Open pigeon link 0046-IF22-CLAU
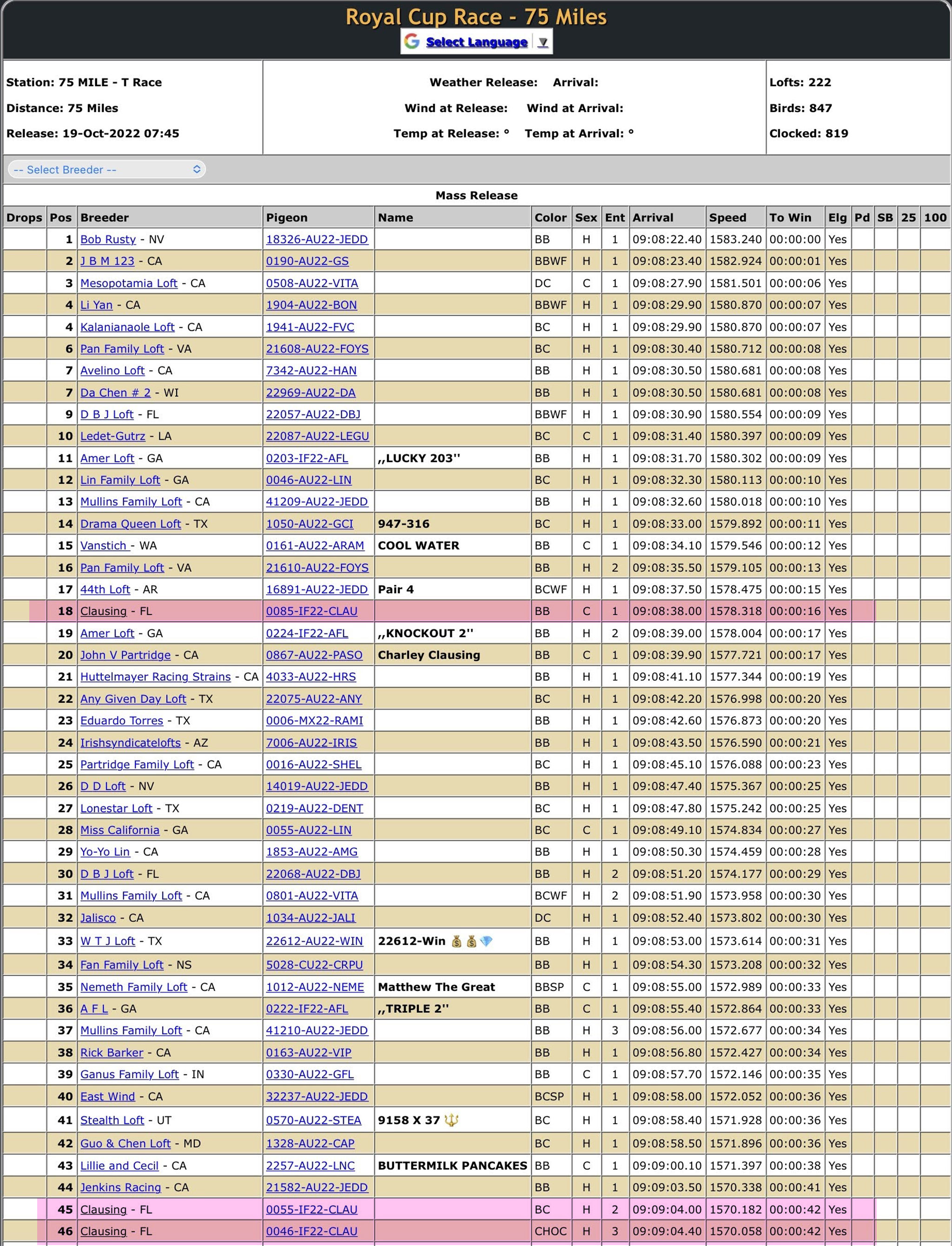The width and height of the screenshot is (952, 1246). (x=311, y=1231)
